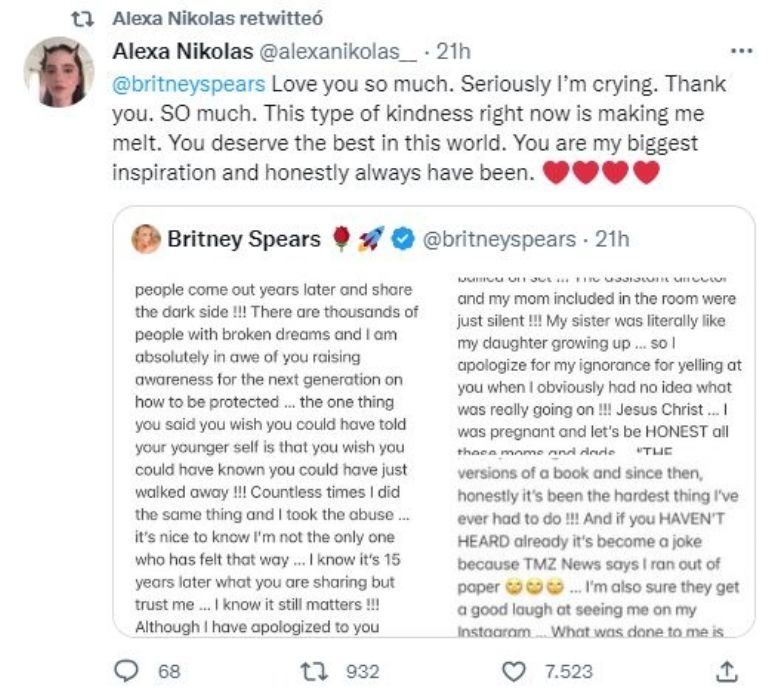
Task: Open Britney Spears' small profile avatar
Action: [x=147, y=240]
